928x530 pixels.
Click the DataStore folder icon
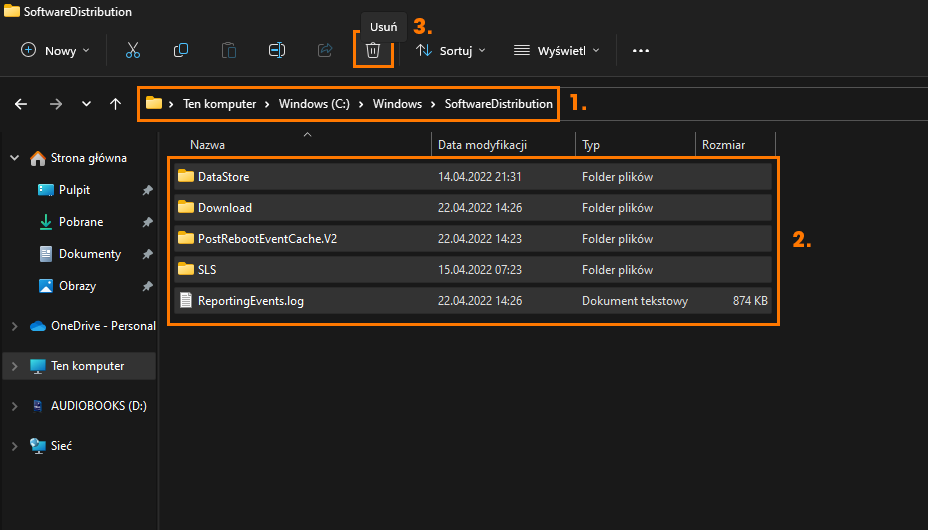point(186,176)
